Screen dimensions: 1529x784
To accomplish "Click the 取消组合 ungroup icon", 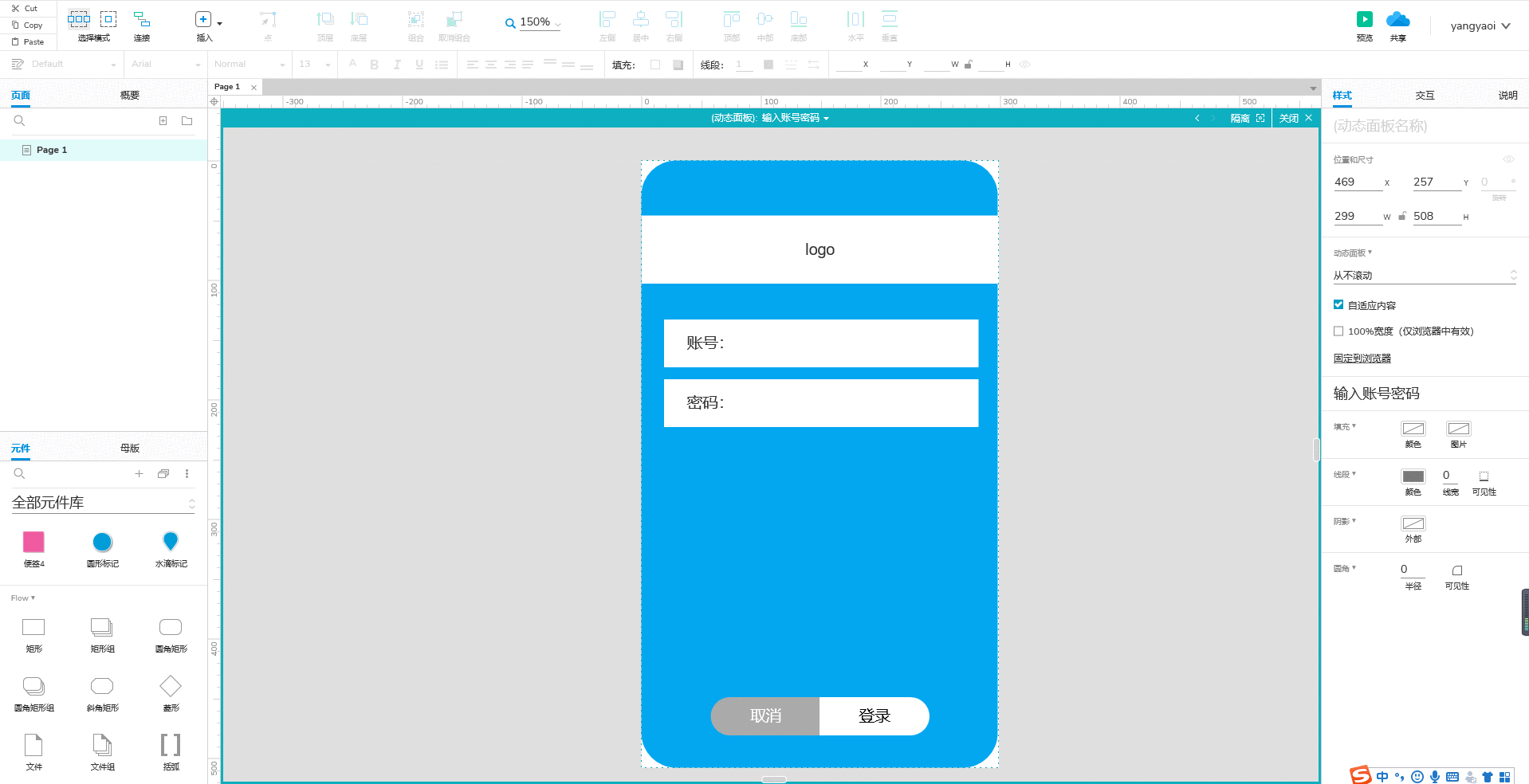I will [454, 18].
